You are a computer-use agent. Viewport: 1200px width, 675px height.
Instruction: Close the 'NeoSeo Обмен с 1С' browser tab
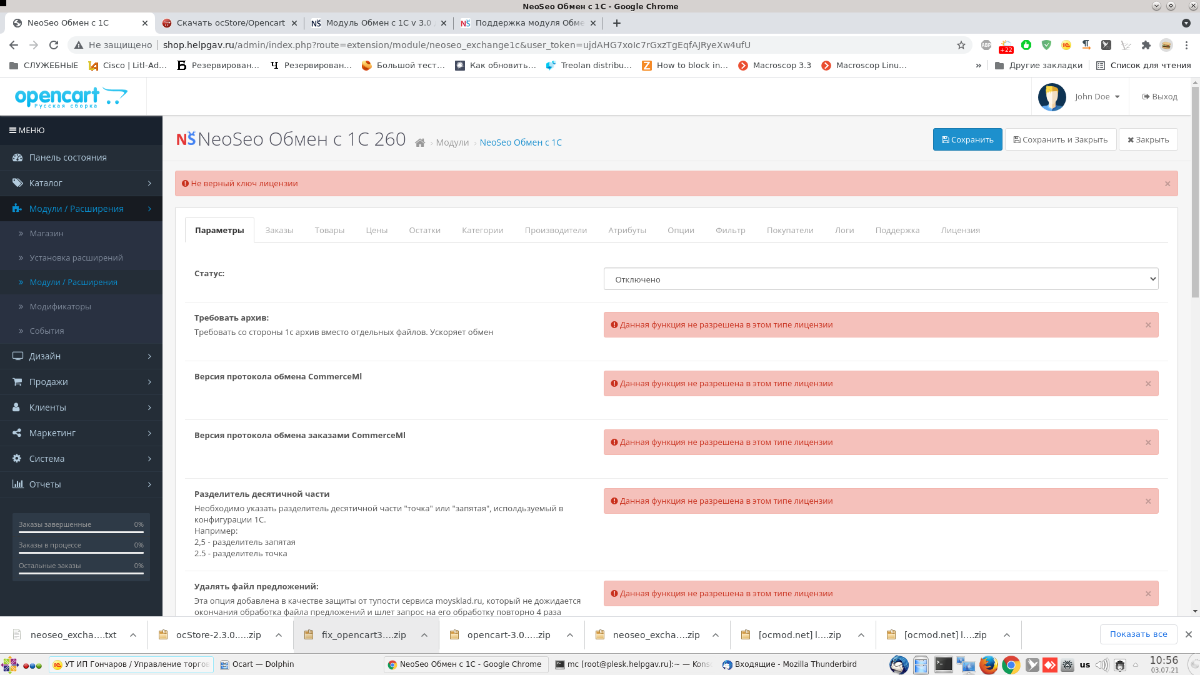coord(145,23)
